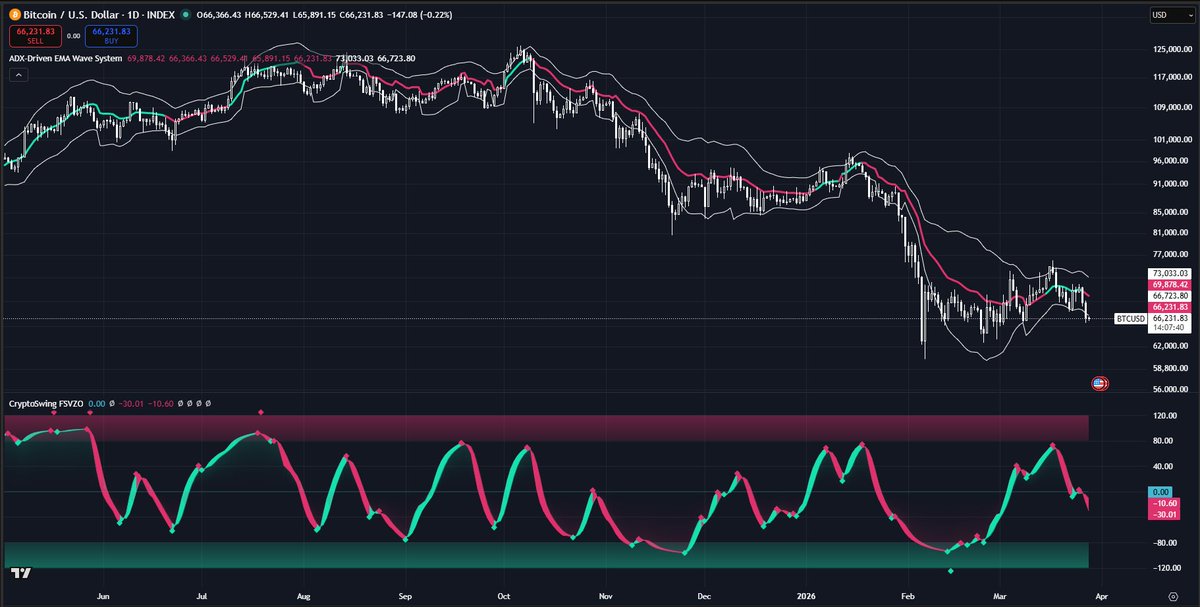The width and height of the screenshot is (1200, 607).
Task: Click the blue 0.00 value in FSVZO legend
Action: coord(97,404)
